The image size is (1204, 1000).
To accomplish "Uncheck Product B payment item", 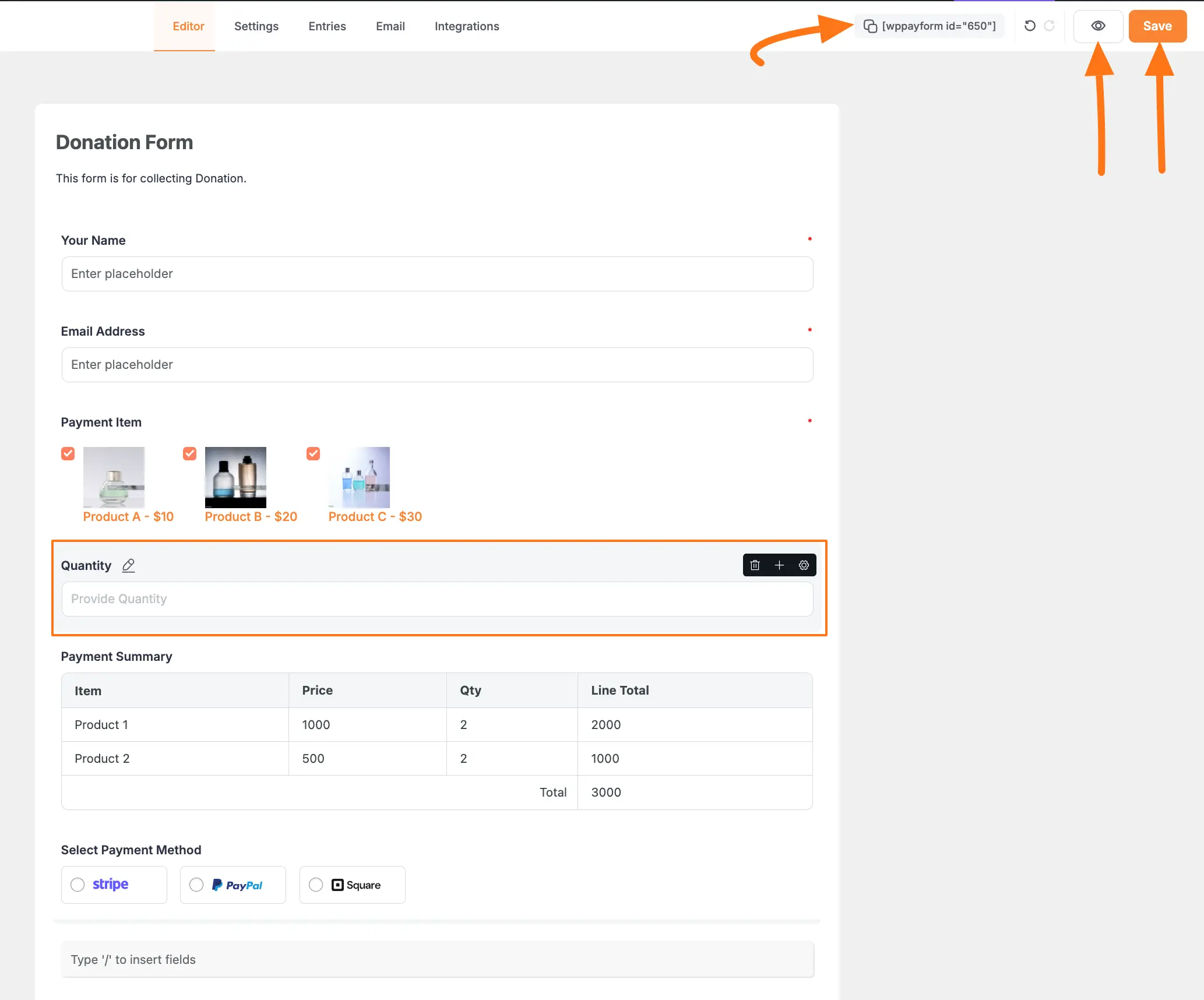I will 189,453.
